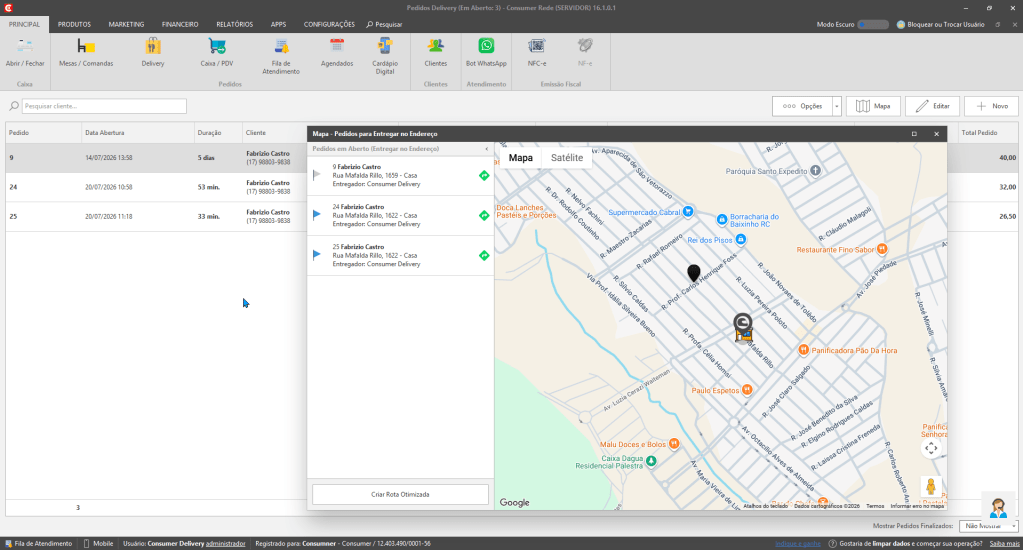Switch to PRINCIPAL tab
Viewport: 1023px width, 550px height.
click(x=24, y=24)
